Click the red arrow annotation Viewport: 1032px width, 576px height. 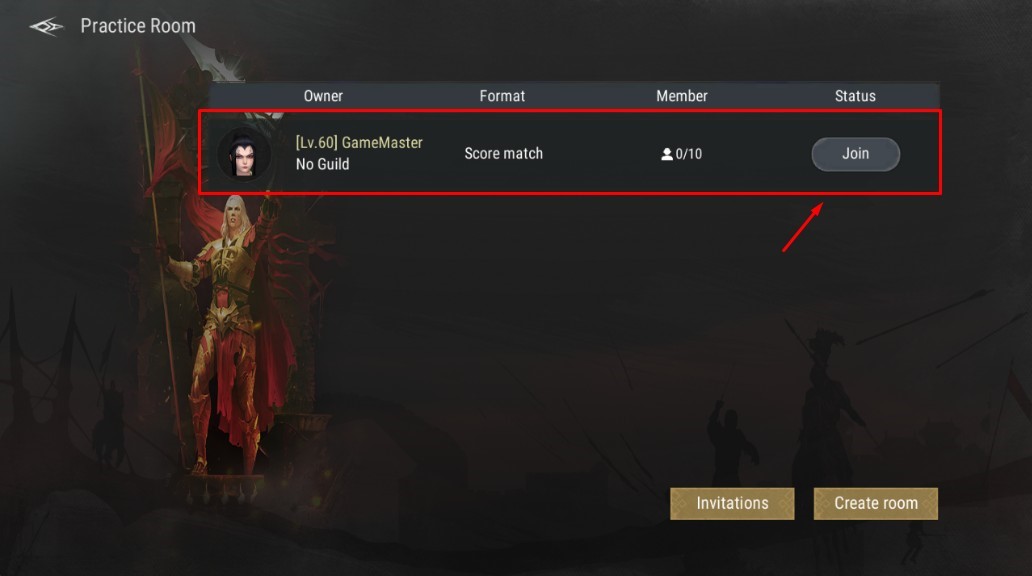coord(802,227)
